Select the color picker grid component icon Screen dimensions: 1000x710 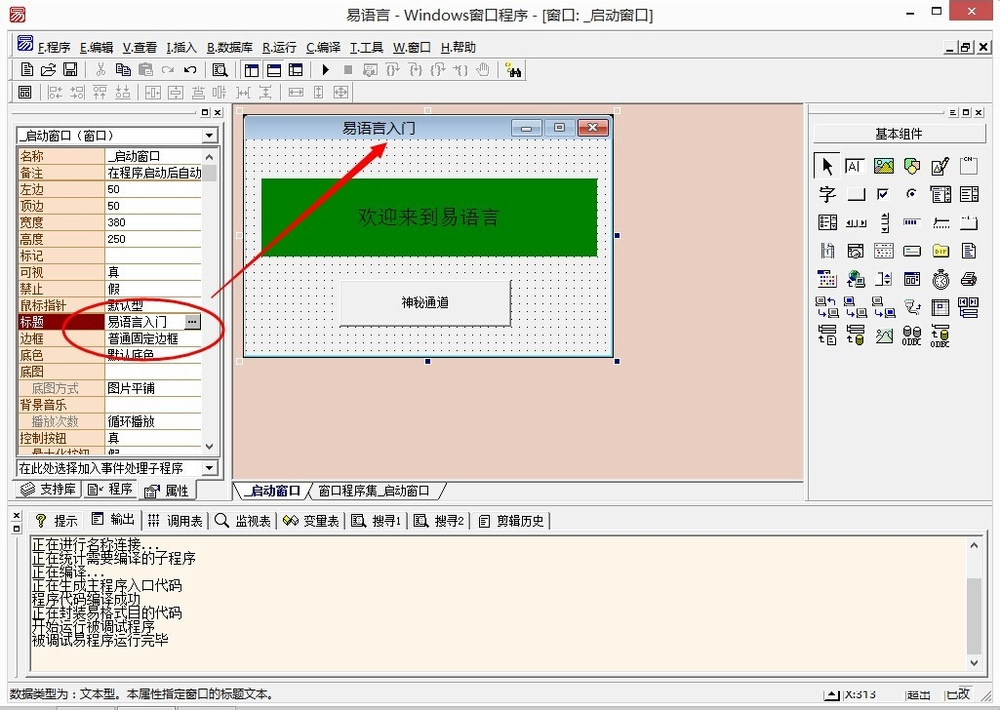click(x=827, y=279)
